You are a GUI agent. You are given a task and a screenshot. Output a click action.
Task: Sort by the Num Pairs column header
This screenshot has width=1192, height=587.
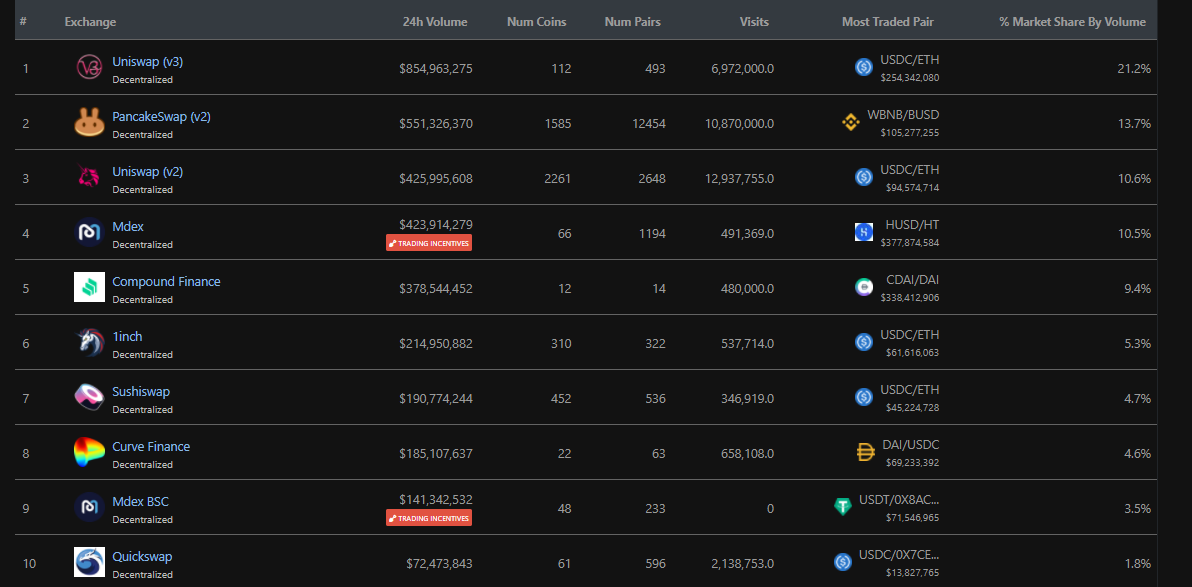click(x=632, y=22)
